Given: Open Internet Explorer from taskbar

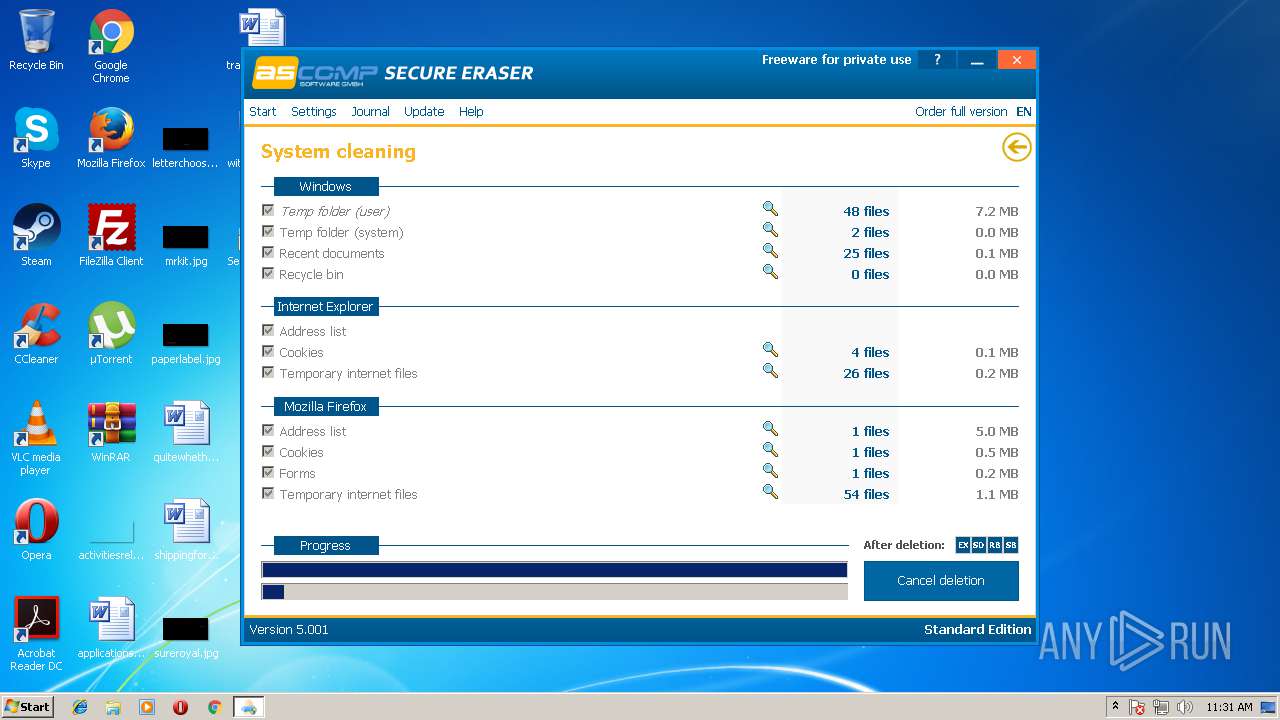Looking at the screenshot, I should (80, 707).
